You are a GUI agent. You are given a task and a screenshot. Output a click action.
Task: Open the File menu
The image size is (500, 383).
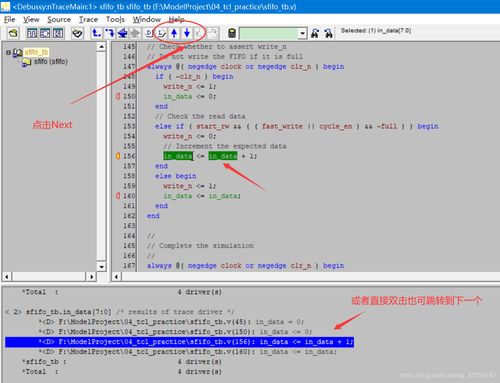click(x=9, y=20)
